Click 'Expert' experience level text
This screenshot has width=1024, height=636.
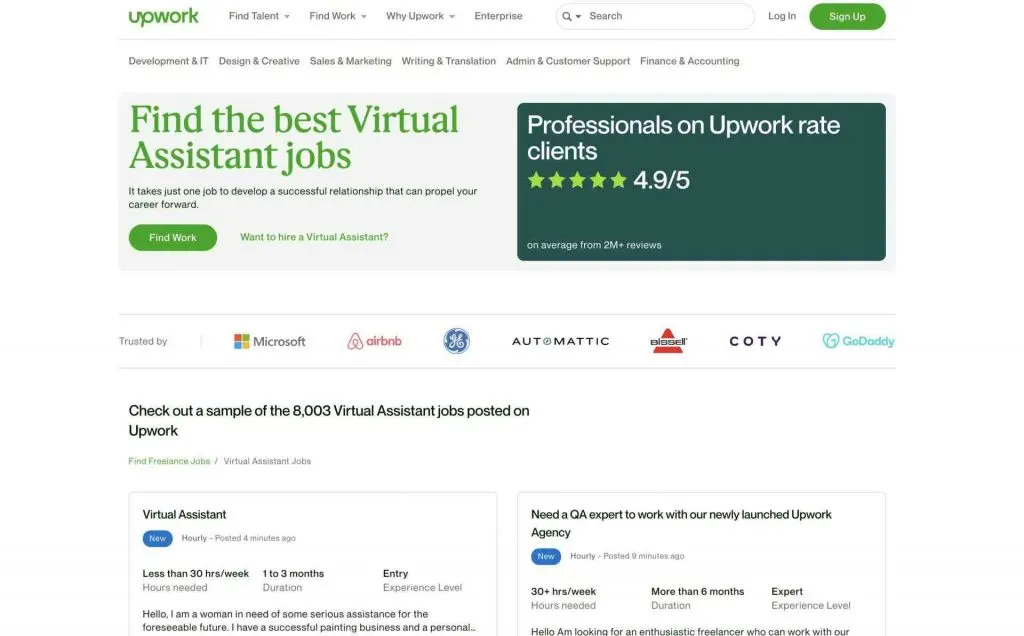pos(787,591)
